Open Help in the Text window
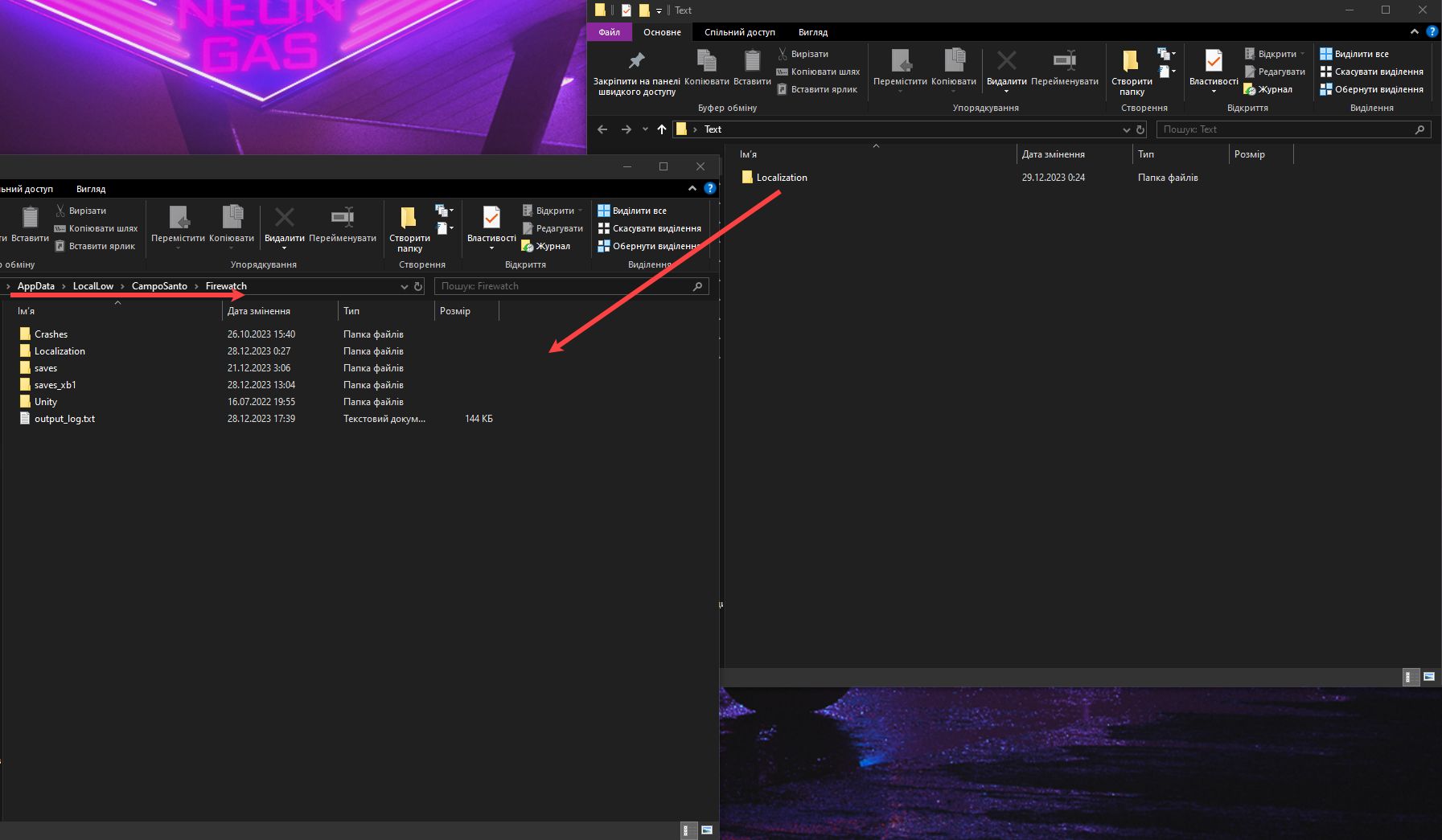1442x840 pixels. click(x=1432, y=32)
